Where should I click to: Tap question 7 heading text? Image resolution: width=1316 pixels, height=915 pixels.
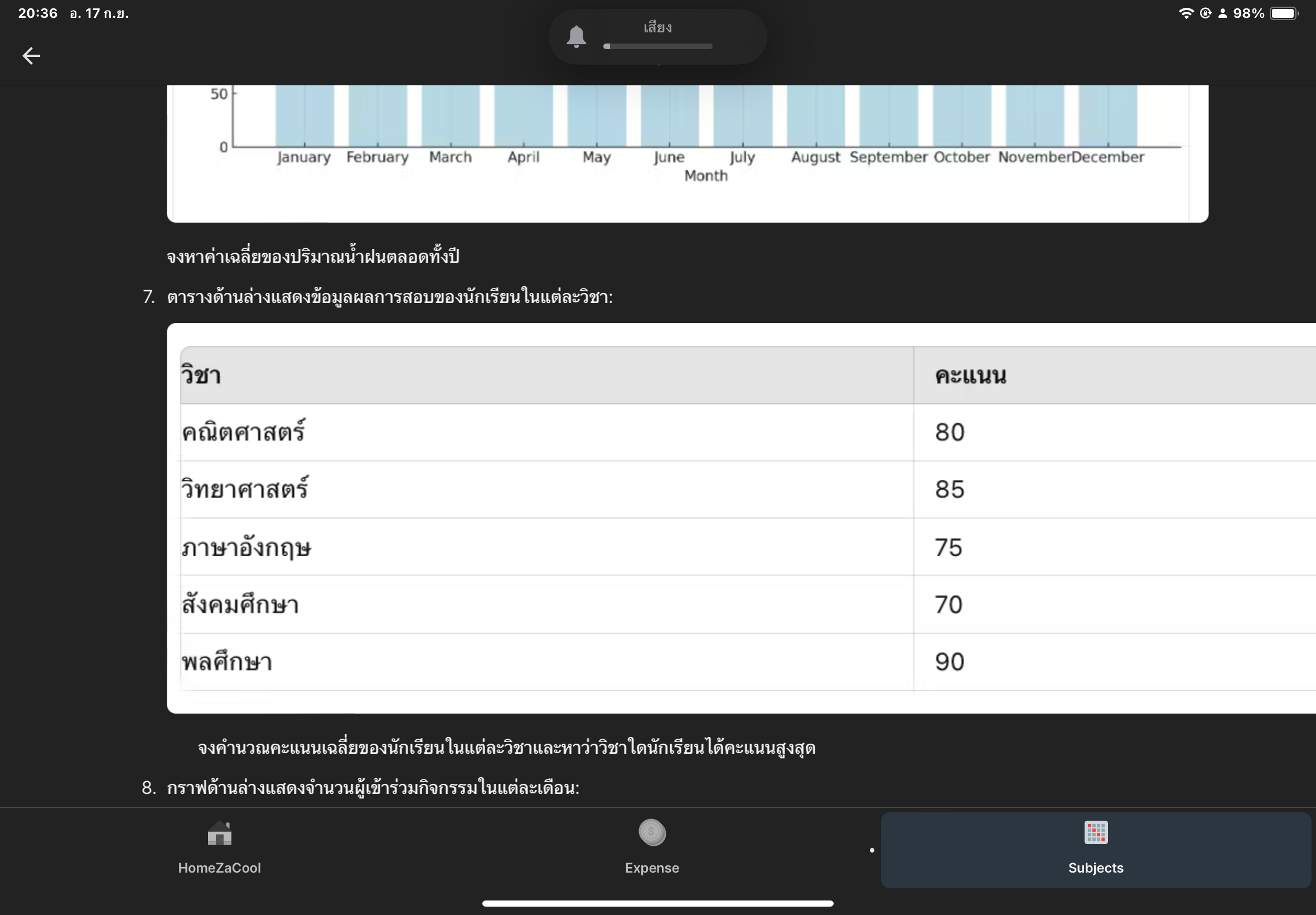click(390, 297)
